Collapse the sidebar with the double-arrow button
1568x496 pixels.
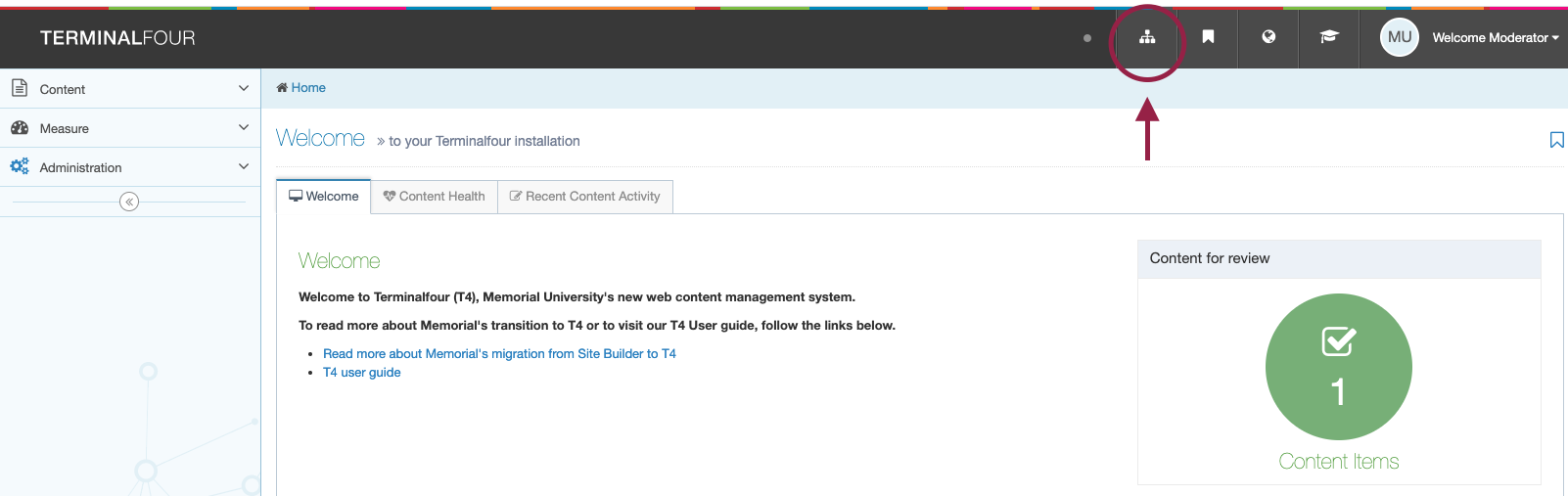[x=129, y=202]
